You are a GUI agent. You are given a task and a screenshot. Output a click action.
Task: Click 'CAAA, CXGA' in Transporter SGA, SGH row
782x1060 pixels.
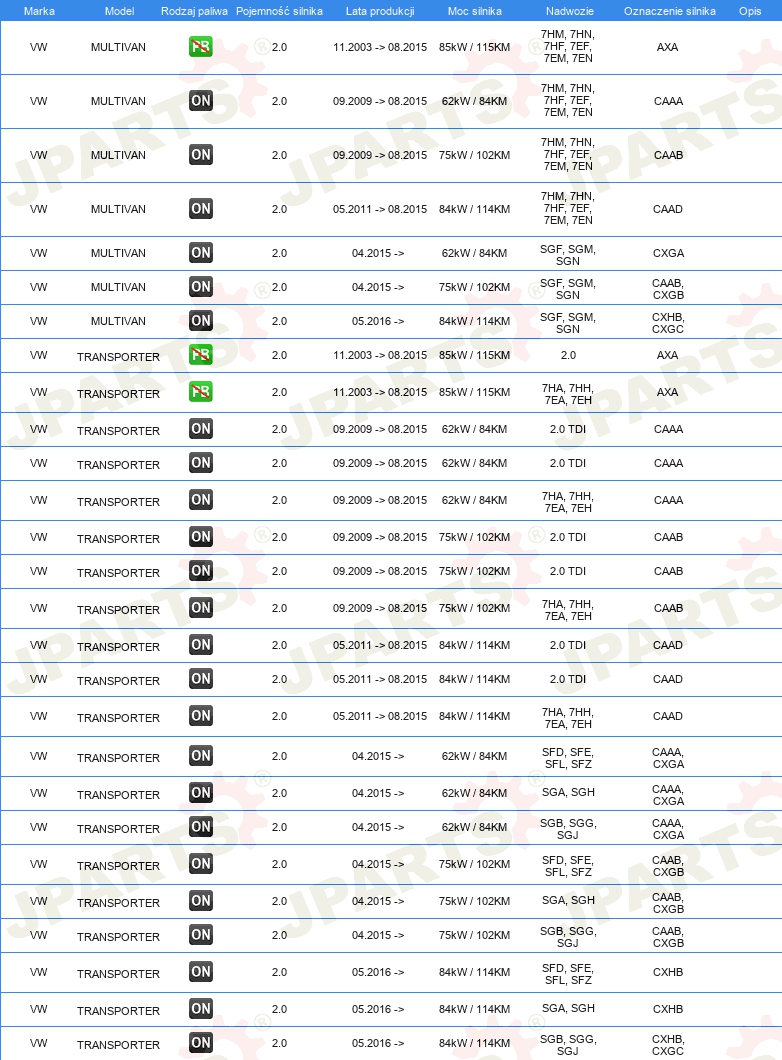tap(668, 795)
